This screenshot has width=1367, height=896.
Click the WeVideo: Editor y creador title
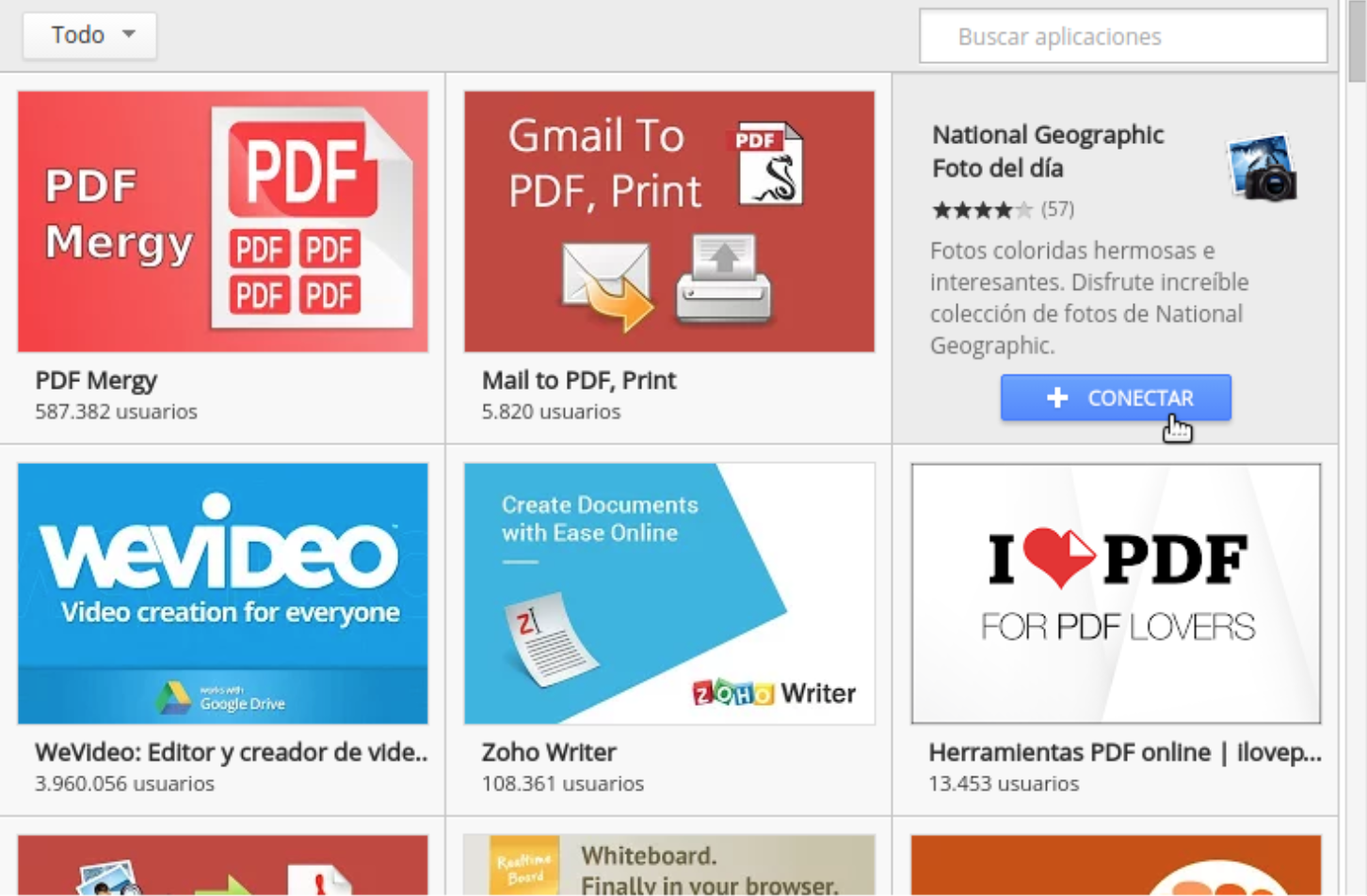[232, 752]
